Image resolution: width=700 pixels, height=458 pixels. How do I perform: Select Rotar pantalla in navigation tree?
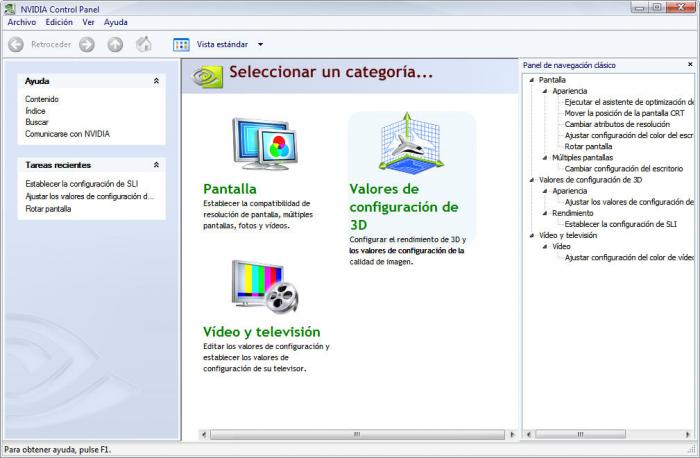588,146
